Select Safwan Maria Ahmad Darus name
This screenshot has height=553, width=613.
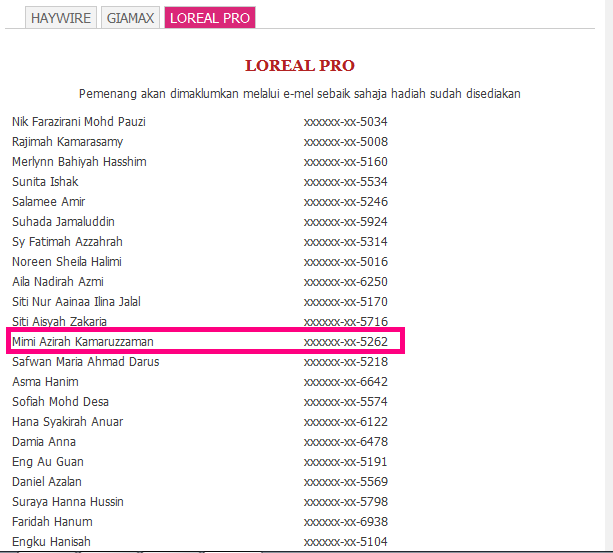[85, 362]
